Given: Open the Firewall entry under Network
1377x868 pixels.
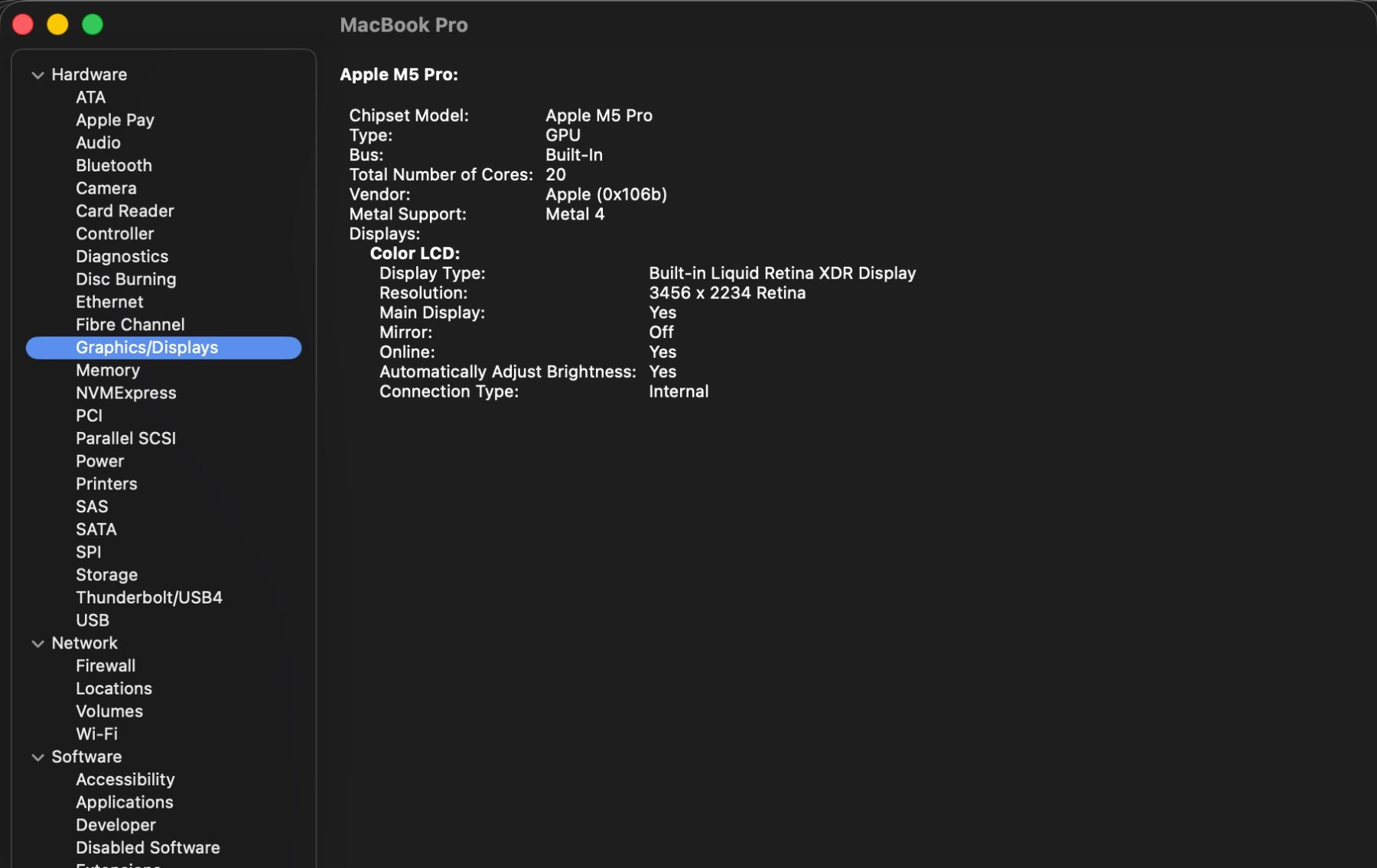Looking at the screenshot, I should point(106,666).
